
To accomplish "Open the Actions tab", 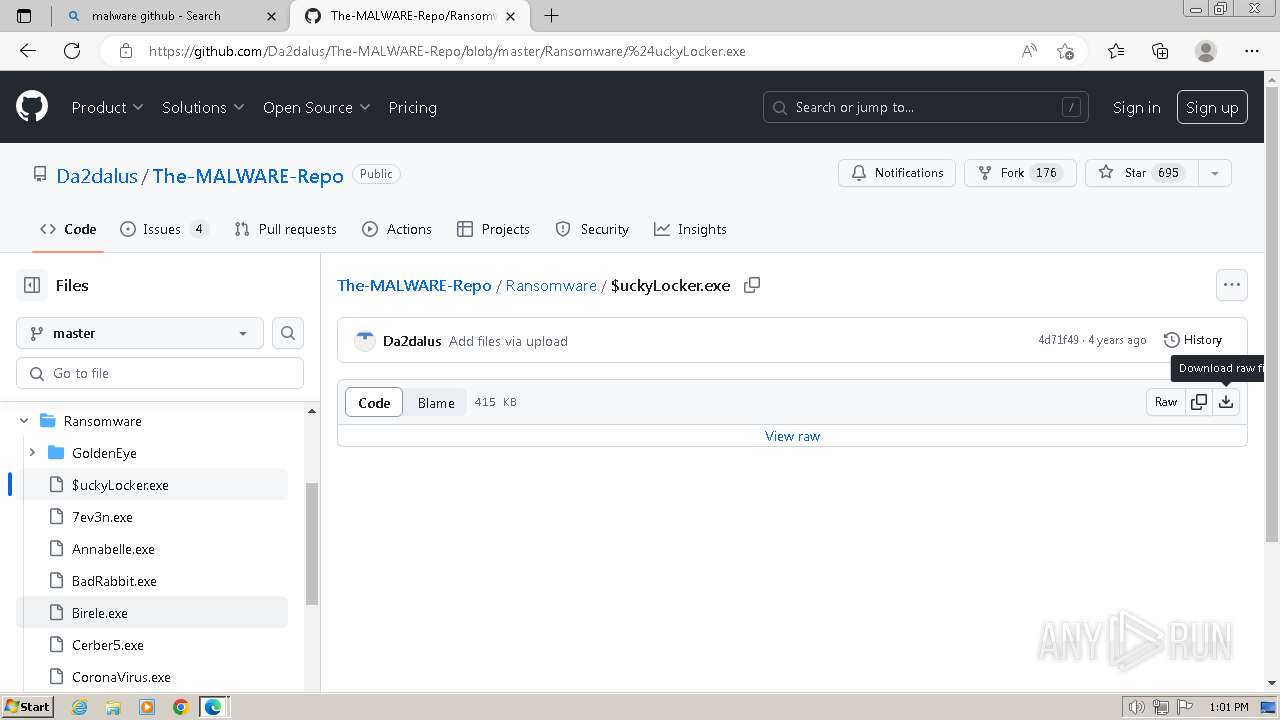I will (397, 229).
